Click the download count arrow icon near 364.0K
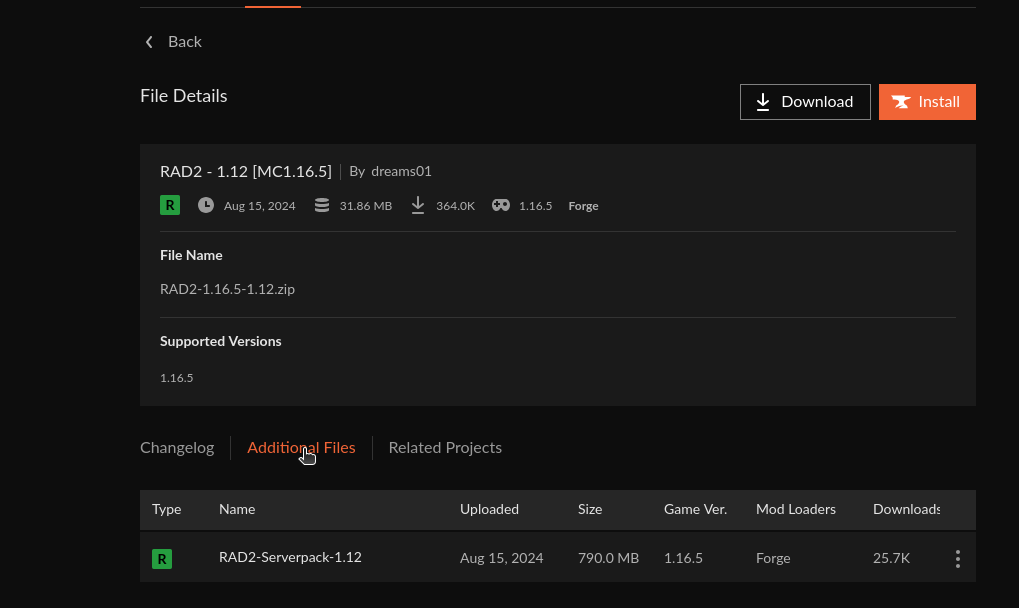Screen dimensions: 1019x608 pyautogui.click(x=418, y=205)
